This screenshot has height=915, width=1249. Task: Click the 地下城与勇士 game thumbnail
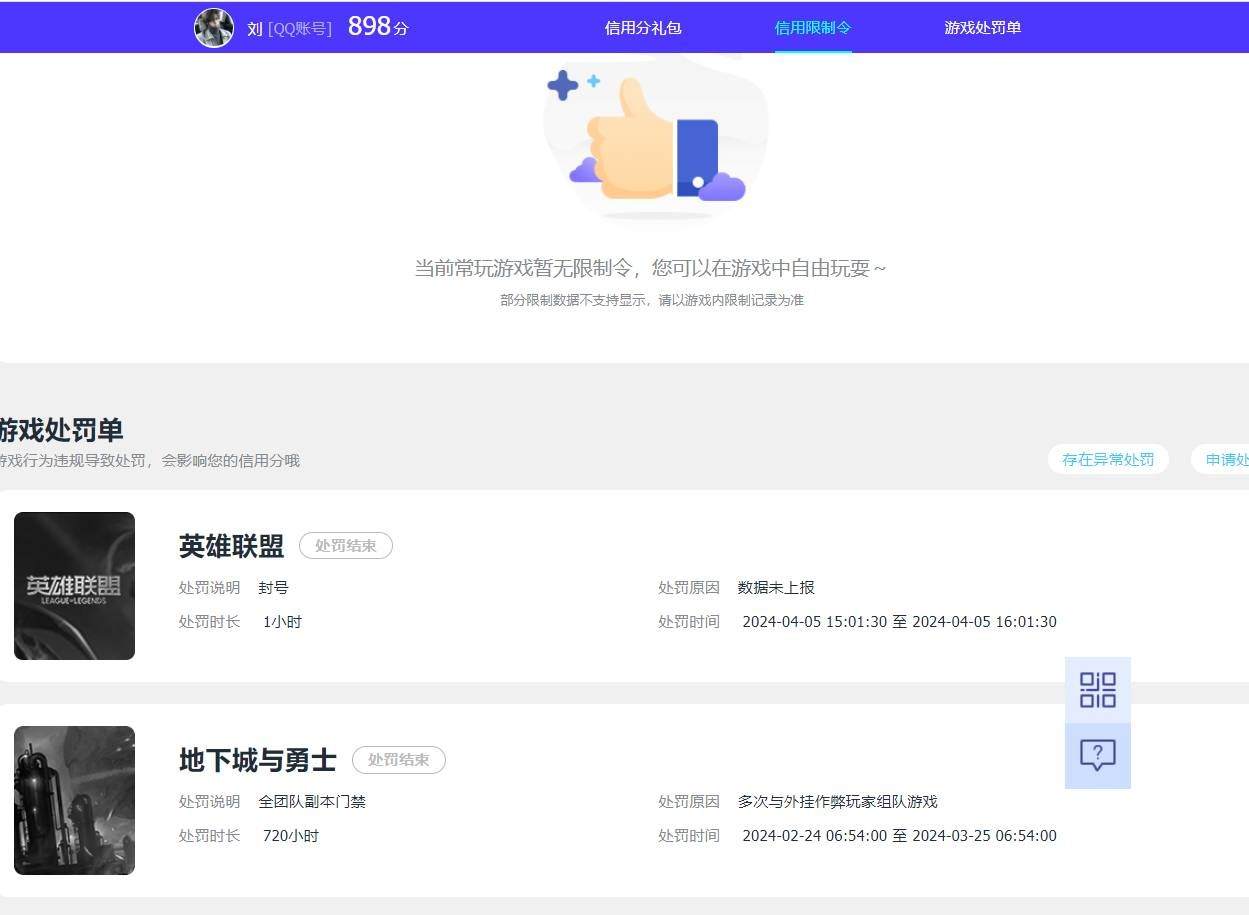pos(74,800)
